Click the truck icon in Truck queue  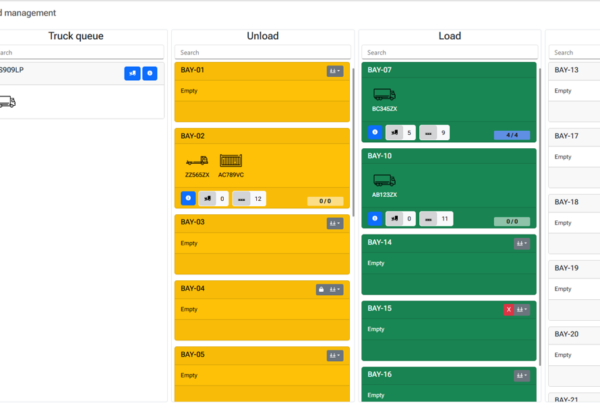6,101
